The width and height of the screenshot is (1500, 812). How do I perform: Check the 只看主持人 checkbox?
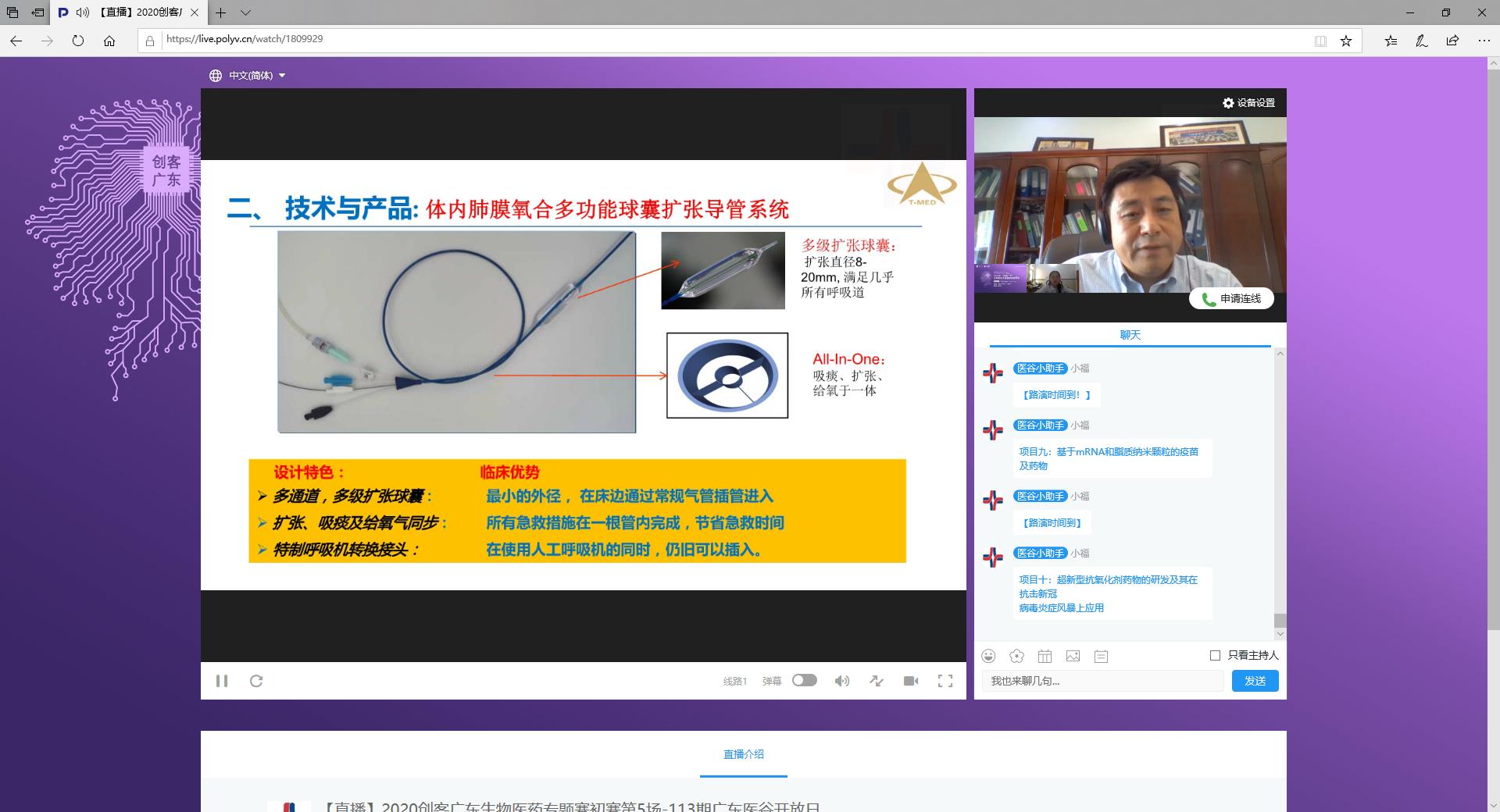point(1215,655)
